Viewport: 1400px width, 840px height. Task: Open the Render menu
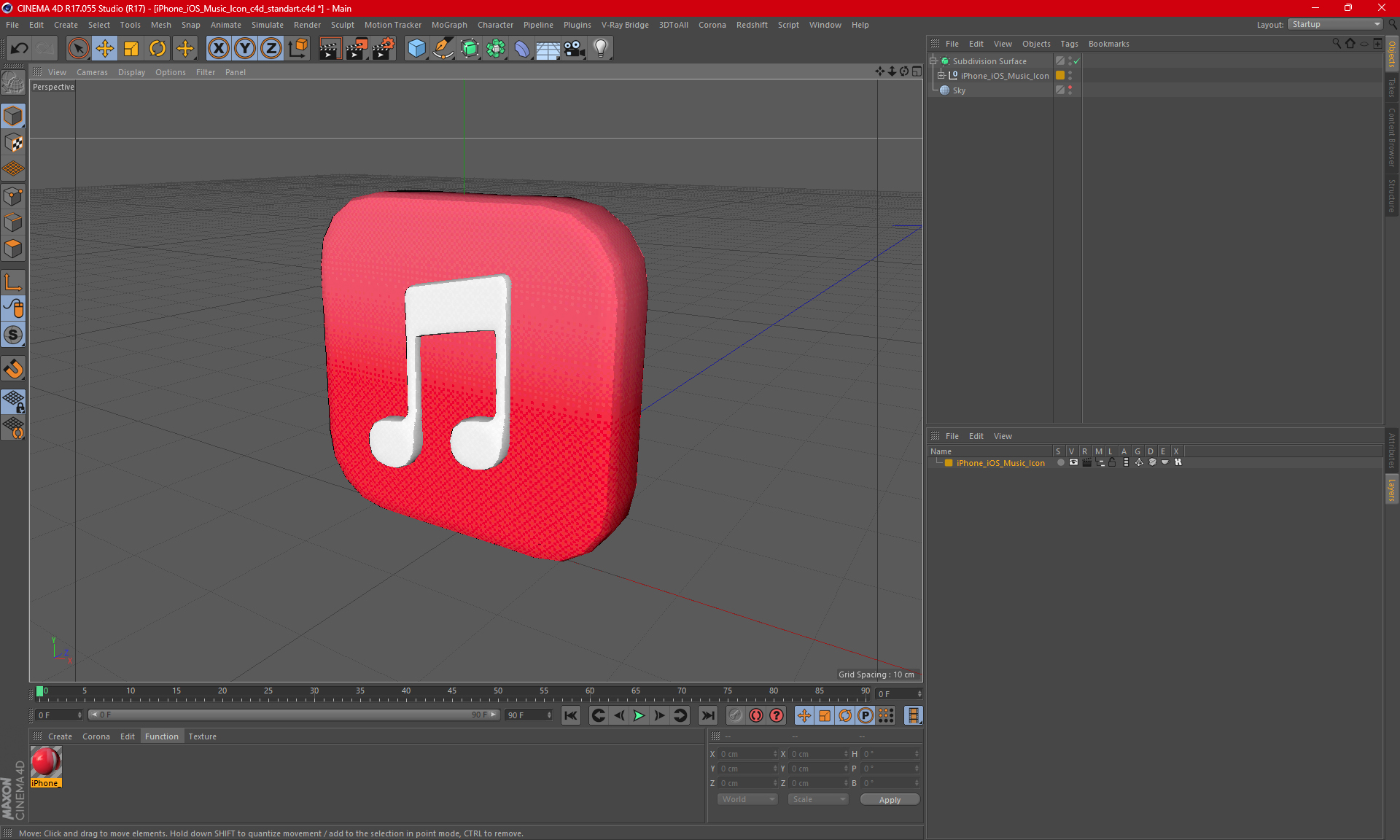pos(307,25)
